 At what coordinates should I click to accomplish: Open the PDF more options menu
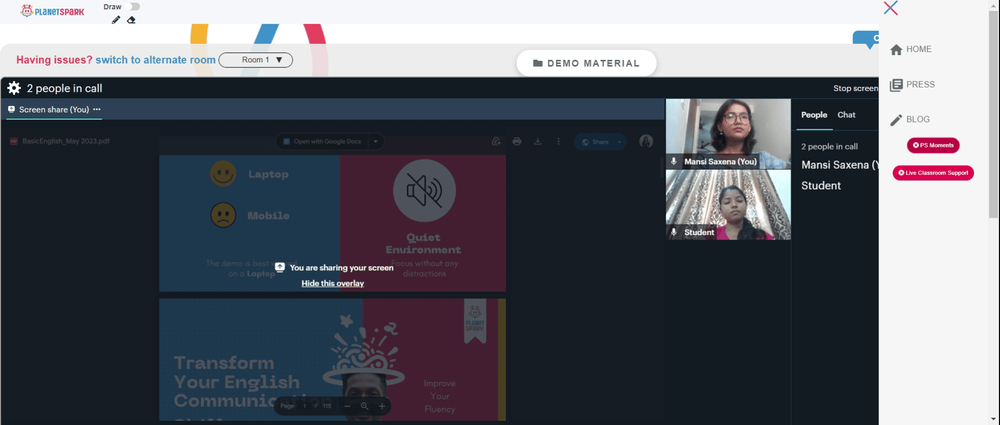click(x=559, y=142)
